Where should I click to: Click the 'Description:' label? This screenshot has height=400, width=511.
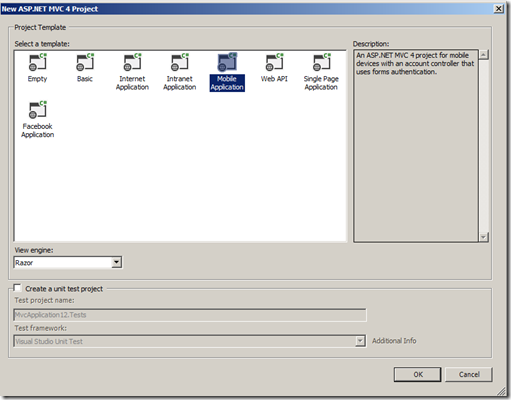click(x=371, y=44)
